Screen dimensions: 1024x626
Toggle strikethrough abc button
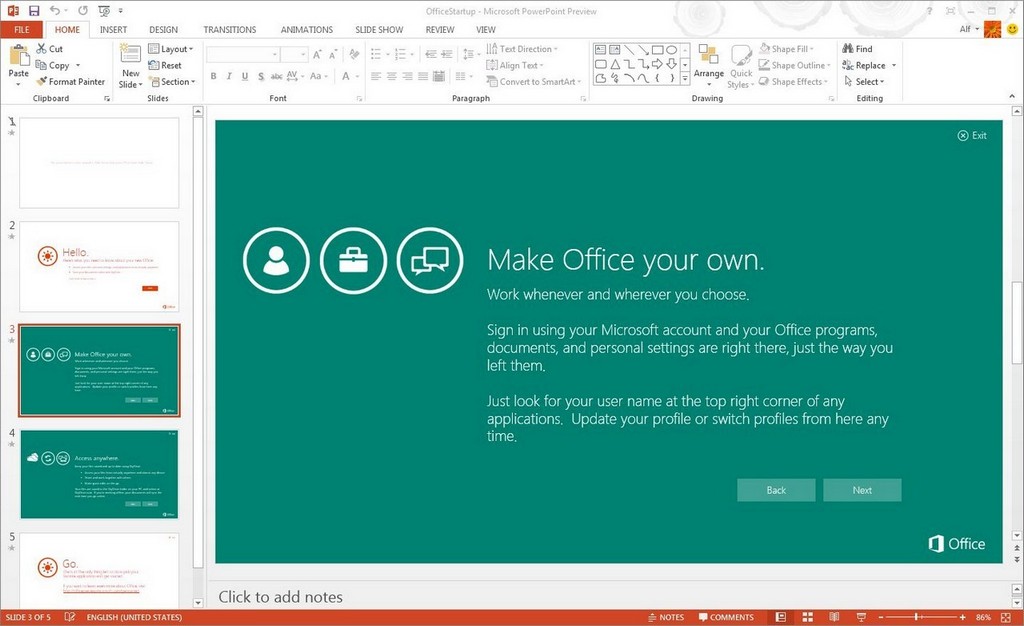[276, 76]
